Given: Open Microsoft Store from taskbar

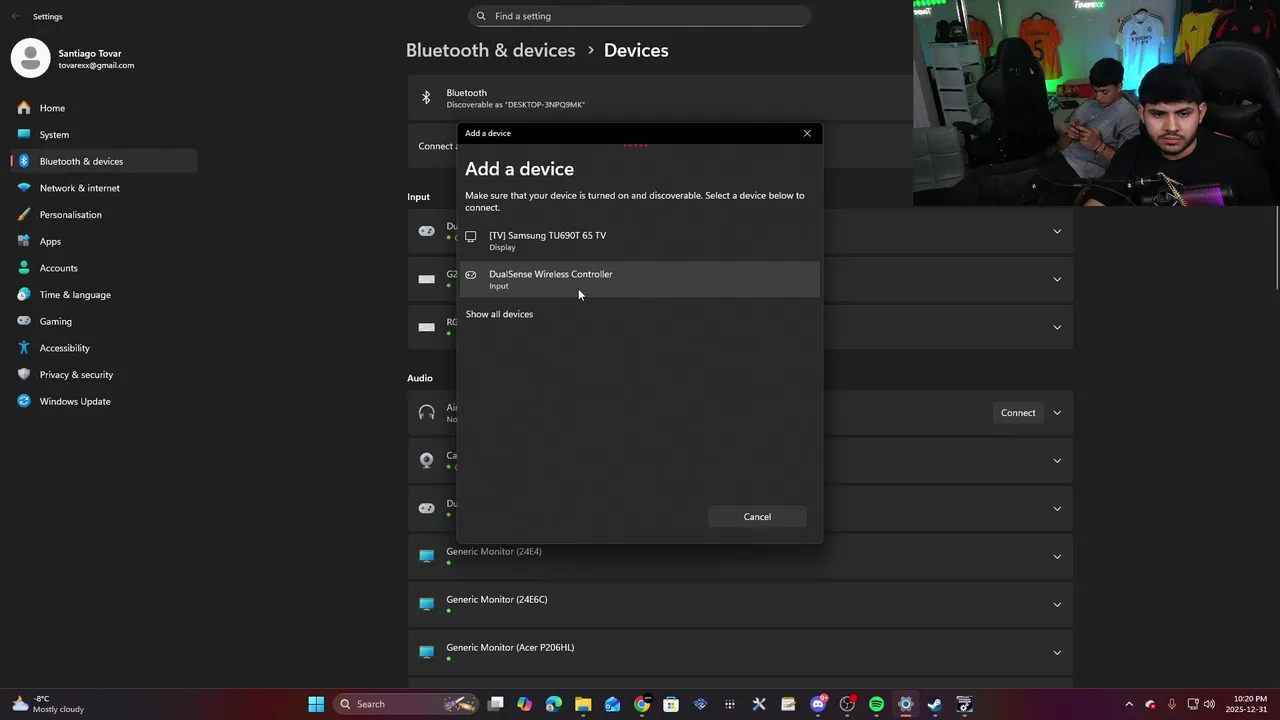Looking at the screenshot, I should 671,704.
